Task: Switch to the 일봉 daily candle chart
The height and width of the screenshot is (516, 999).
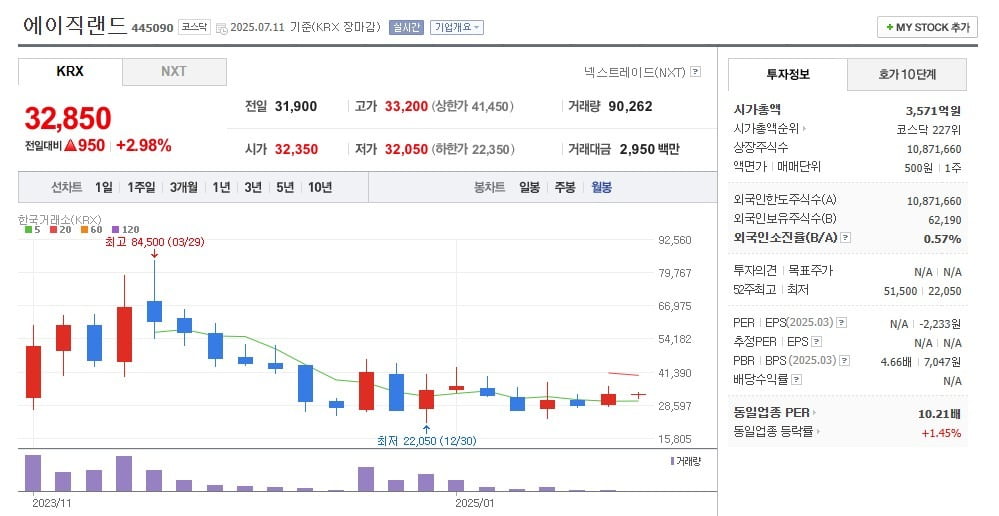Action: tap(529, 187)
